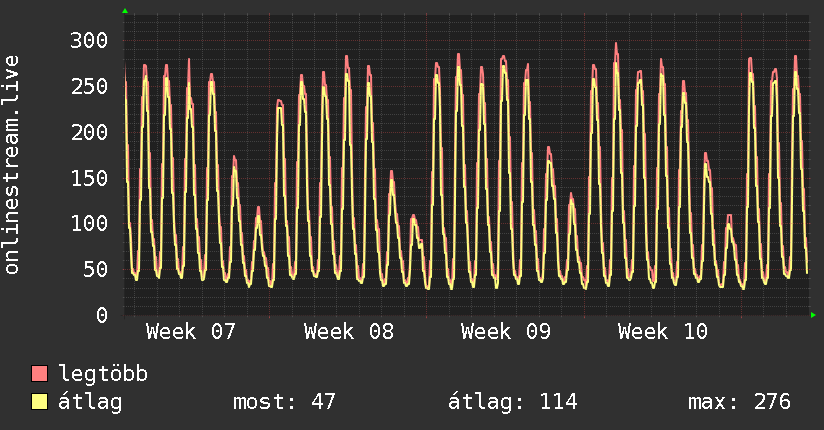This screenshot has width=824, height=430.
Task: Select the 'max: 276' statistic
Action: [x=739, y=402]
